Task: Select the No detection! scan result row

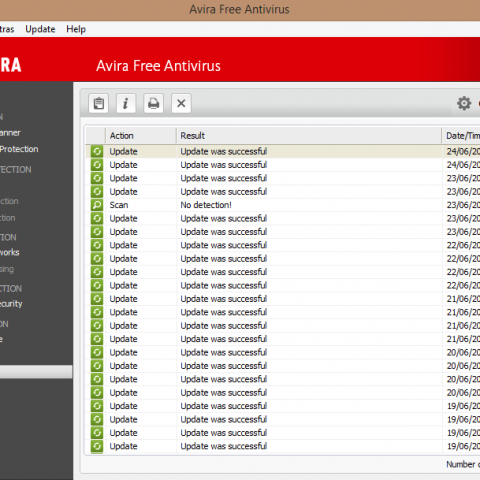Action: [x=283, y=205]
